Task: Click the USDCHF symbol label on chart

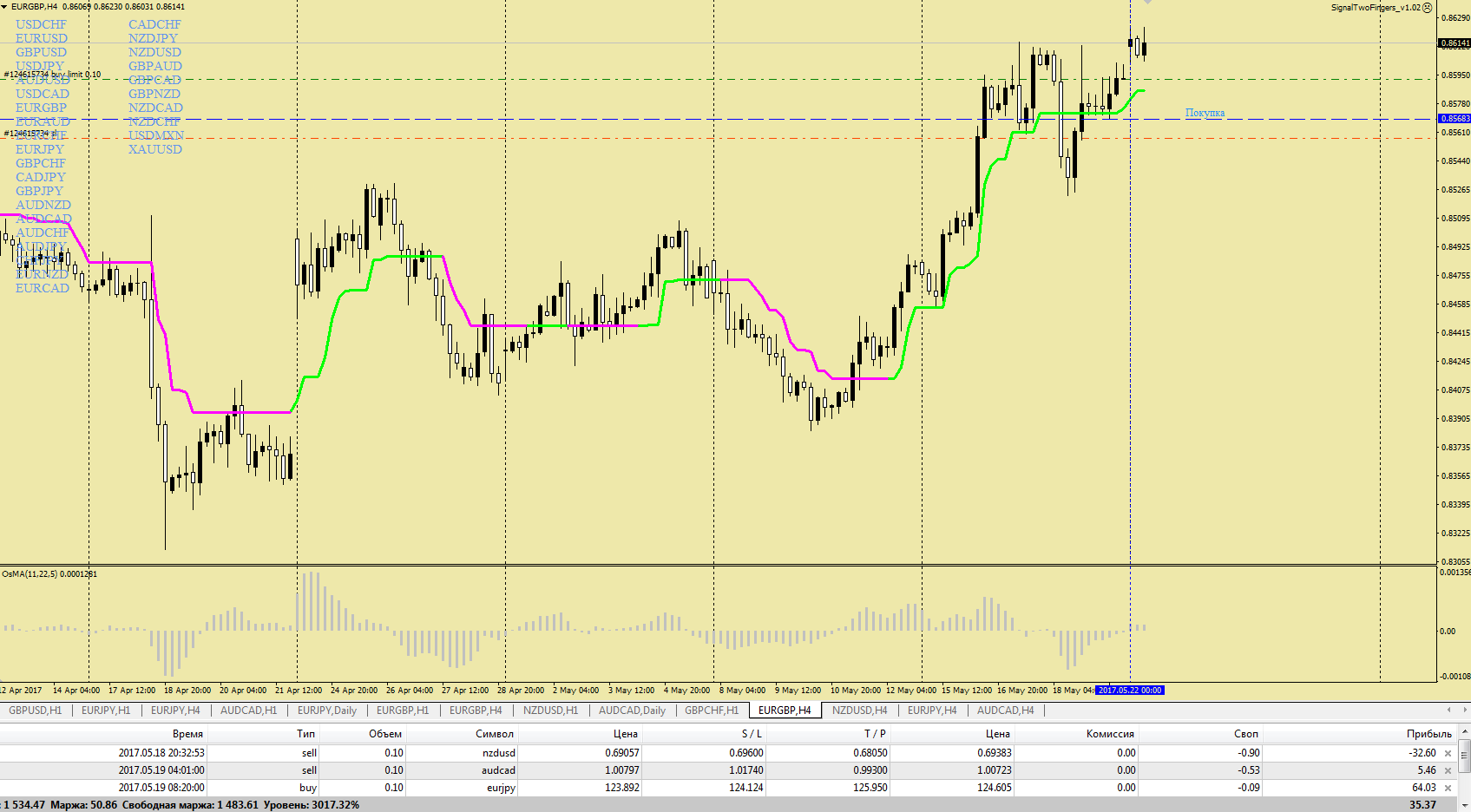Action: click(41, 24)
